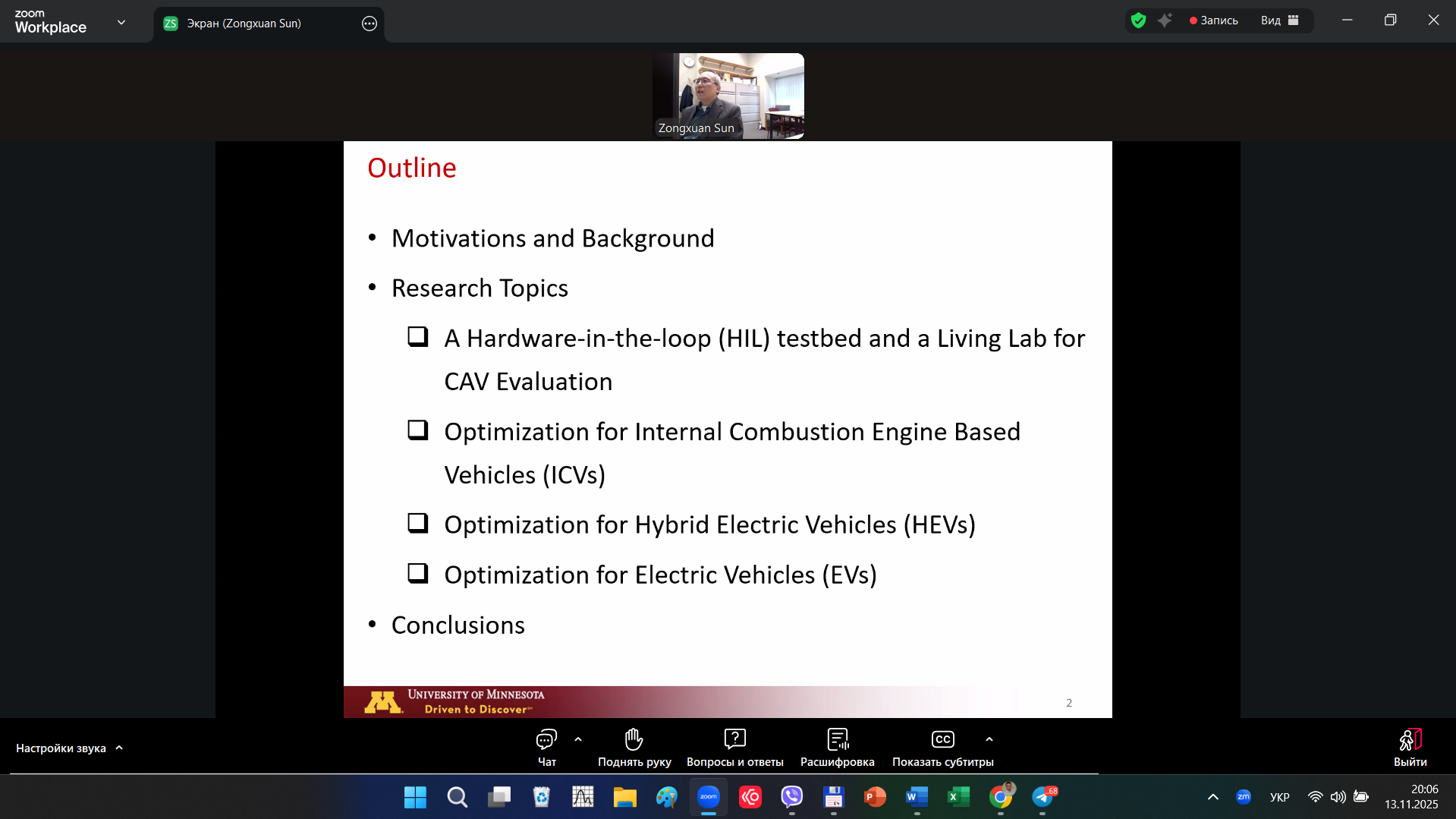Click the Запись recording indicator
1456x819 pixels.
click(1214, 20)
